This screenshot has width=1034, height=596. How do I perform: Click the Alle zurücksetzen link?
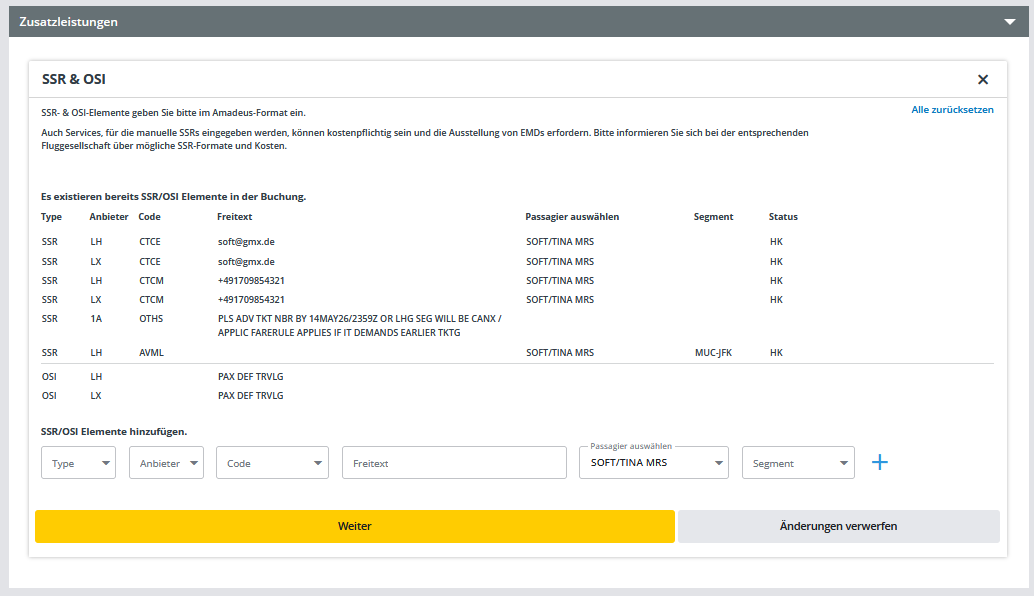pyautogui.click(x=952, y=110)
